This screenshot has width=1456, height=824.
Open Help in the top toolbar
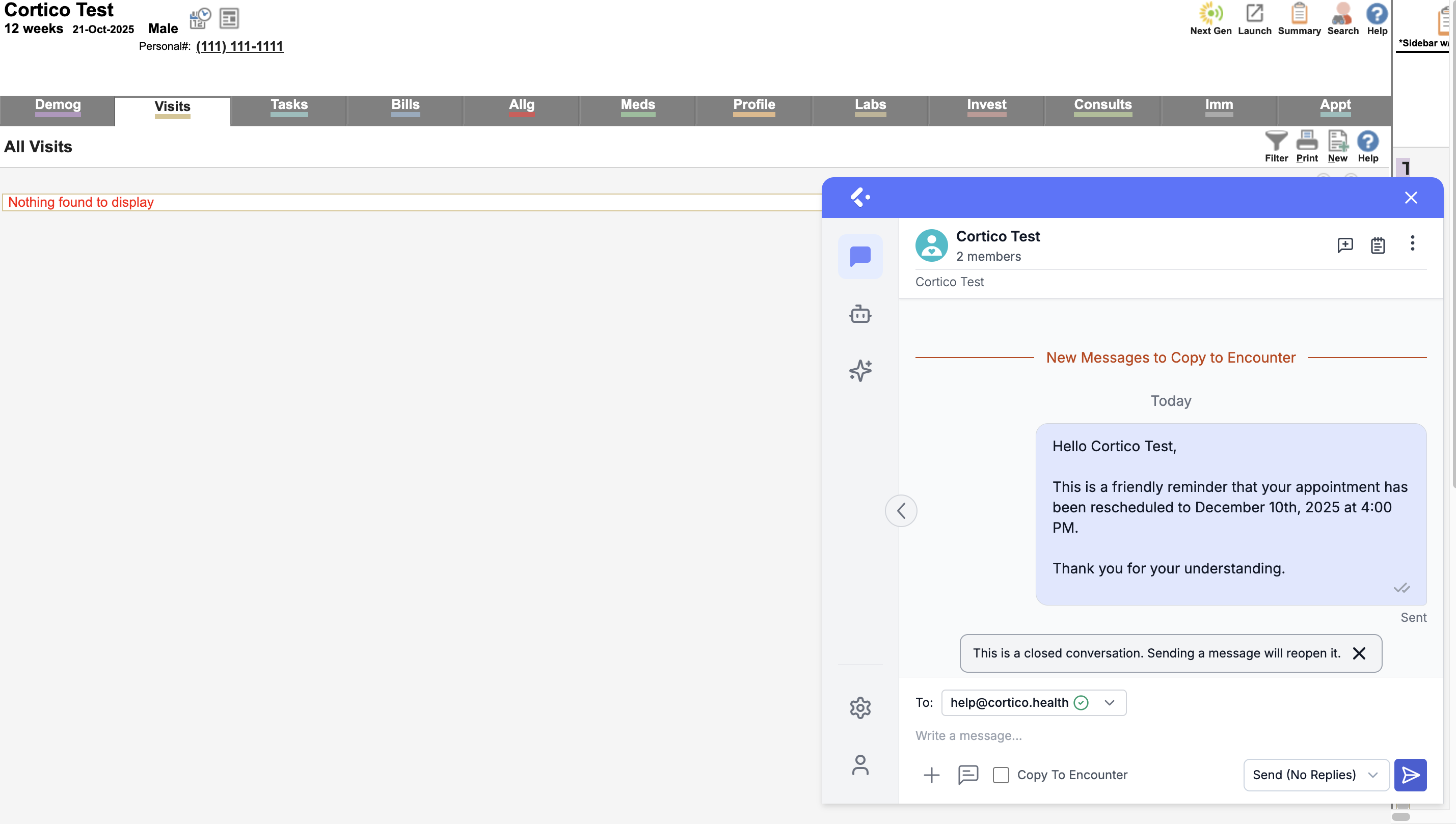1377,19
